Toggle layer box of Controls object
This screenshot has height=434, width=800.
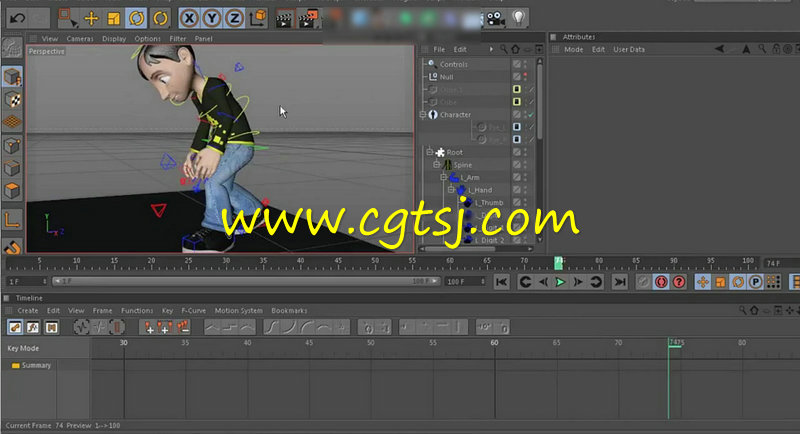tap(517, 64)
